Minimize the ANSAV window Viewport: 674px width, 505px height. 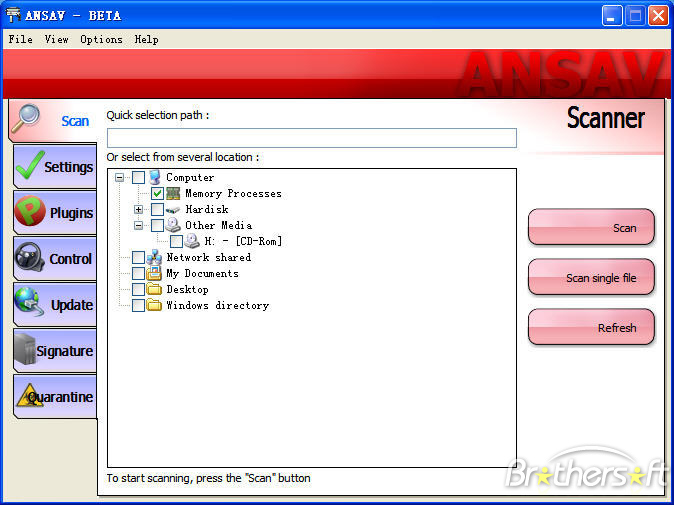(x=612, y=16)
